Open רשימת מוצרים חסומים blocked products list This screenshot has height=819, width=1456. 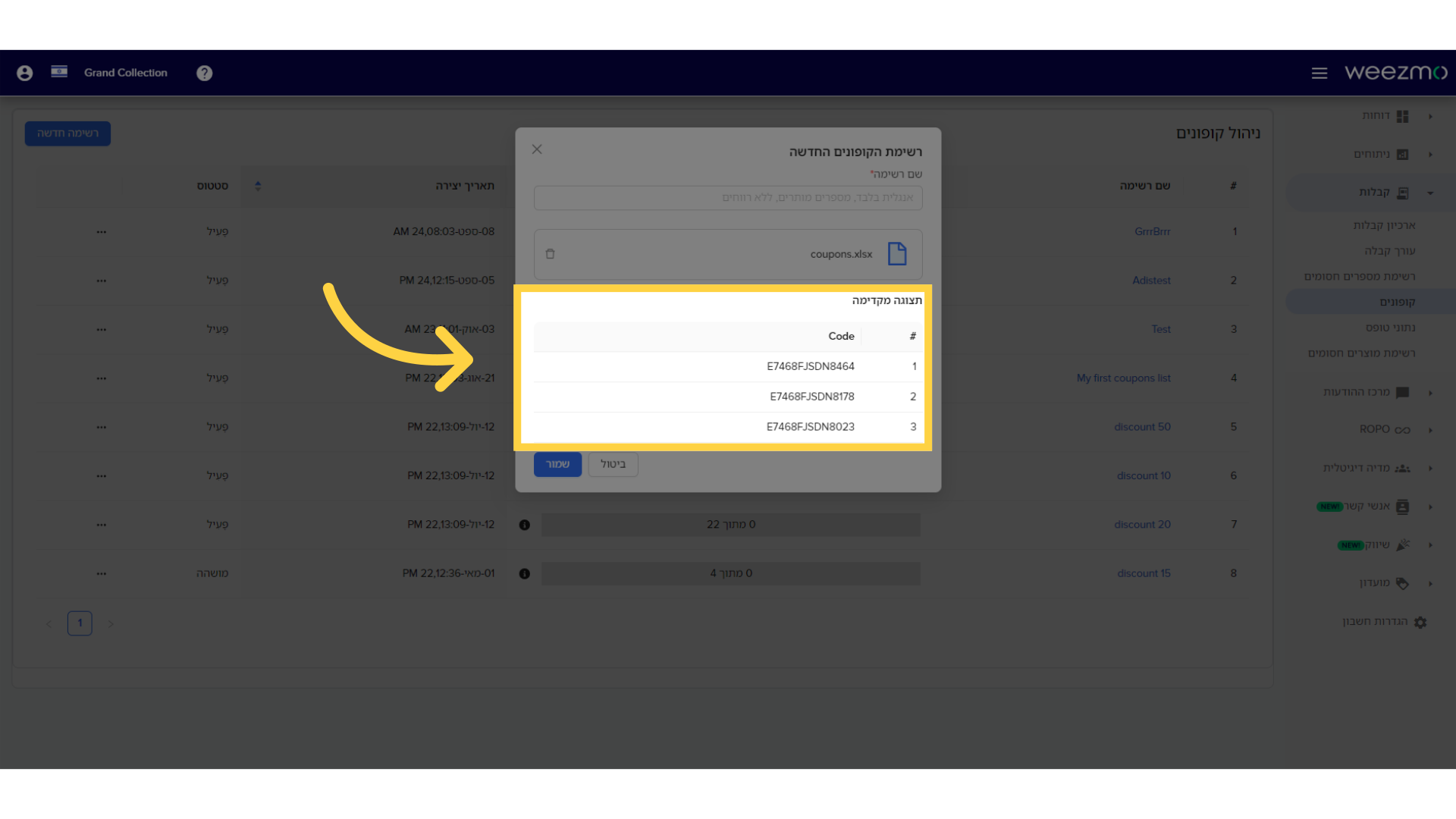[1361, 353]
